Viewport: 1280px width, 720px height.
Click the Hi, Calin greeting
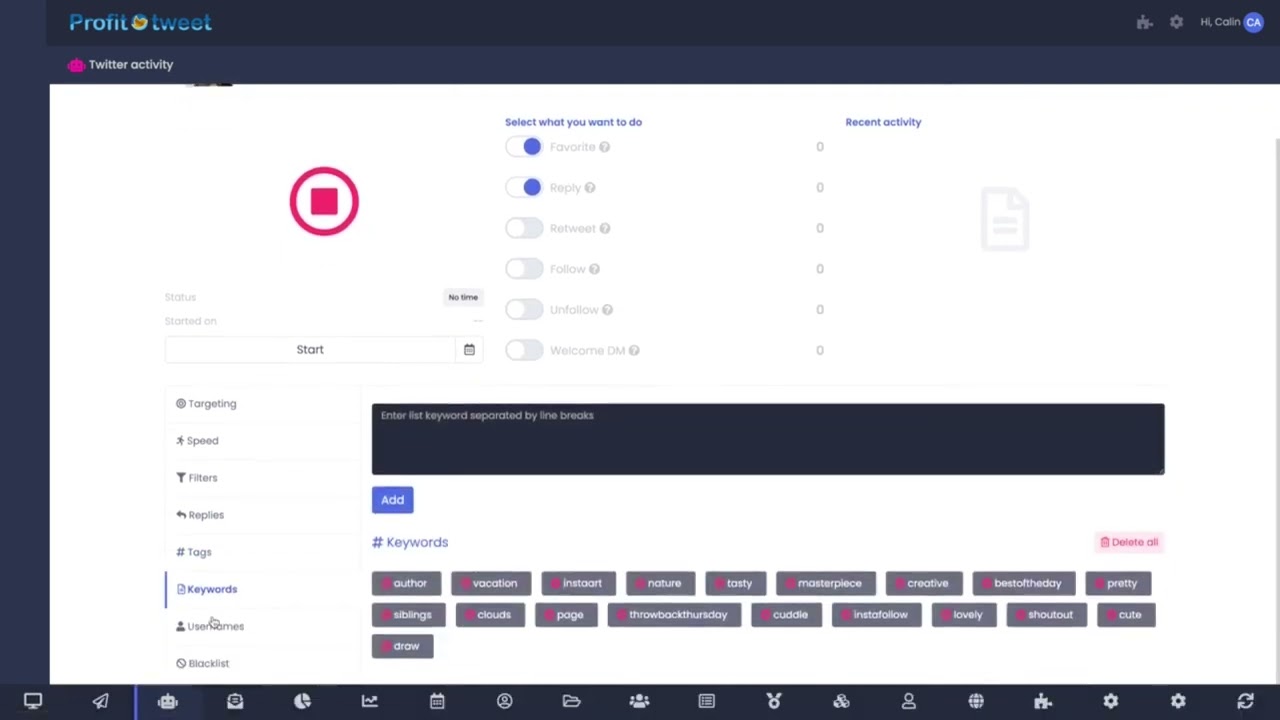(x=1220, y=22)
